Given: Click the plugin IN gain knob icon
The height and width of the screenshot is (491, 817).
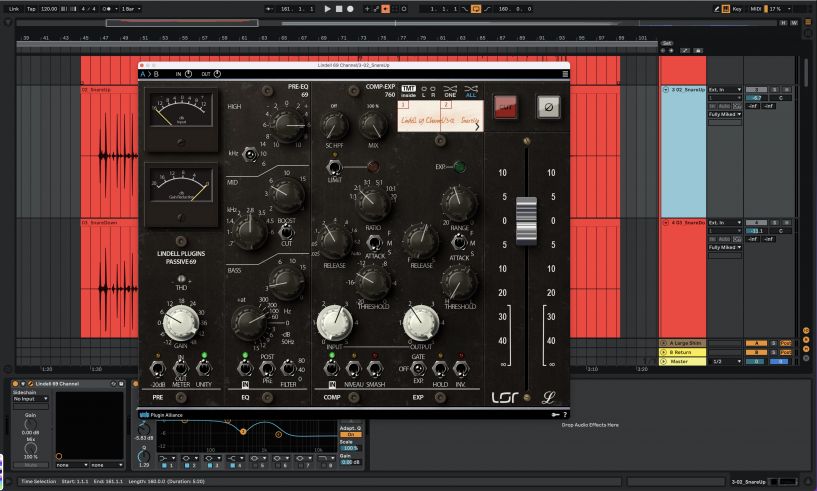Looking at the screenshot, I should point(189,74).
